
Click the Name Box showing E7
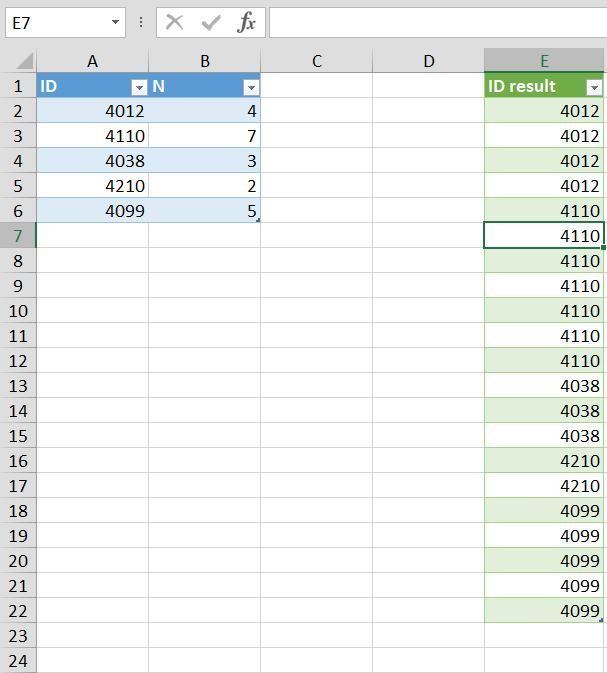(65, 22)
